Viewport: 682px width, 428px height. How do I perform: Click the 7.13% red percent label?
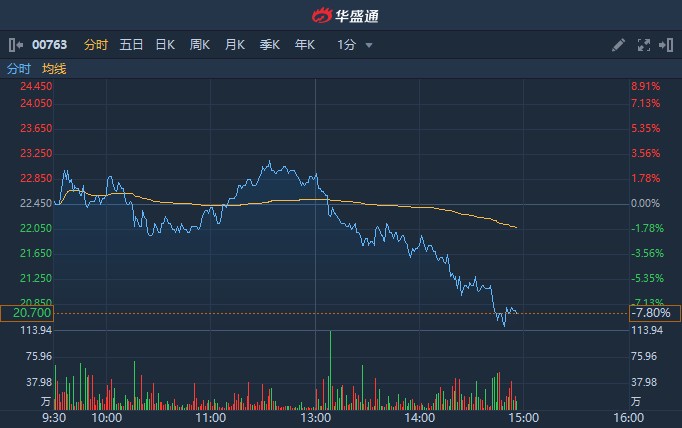point(645,104)
